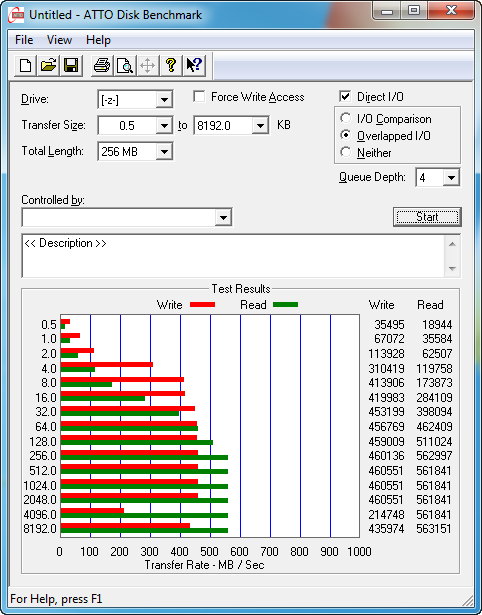
Task: Click the move arrows toolbar icon
Action: pyautogui.click(x=147, y=65)
